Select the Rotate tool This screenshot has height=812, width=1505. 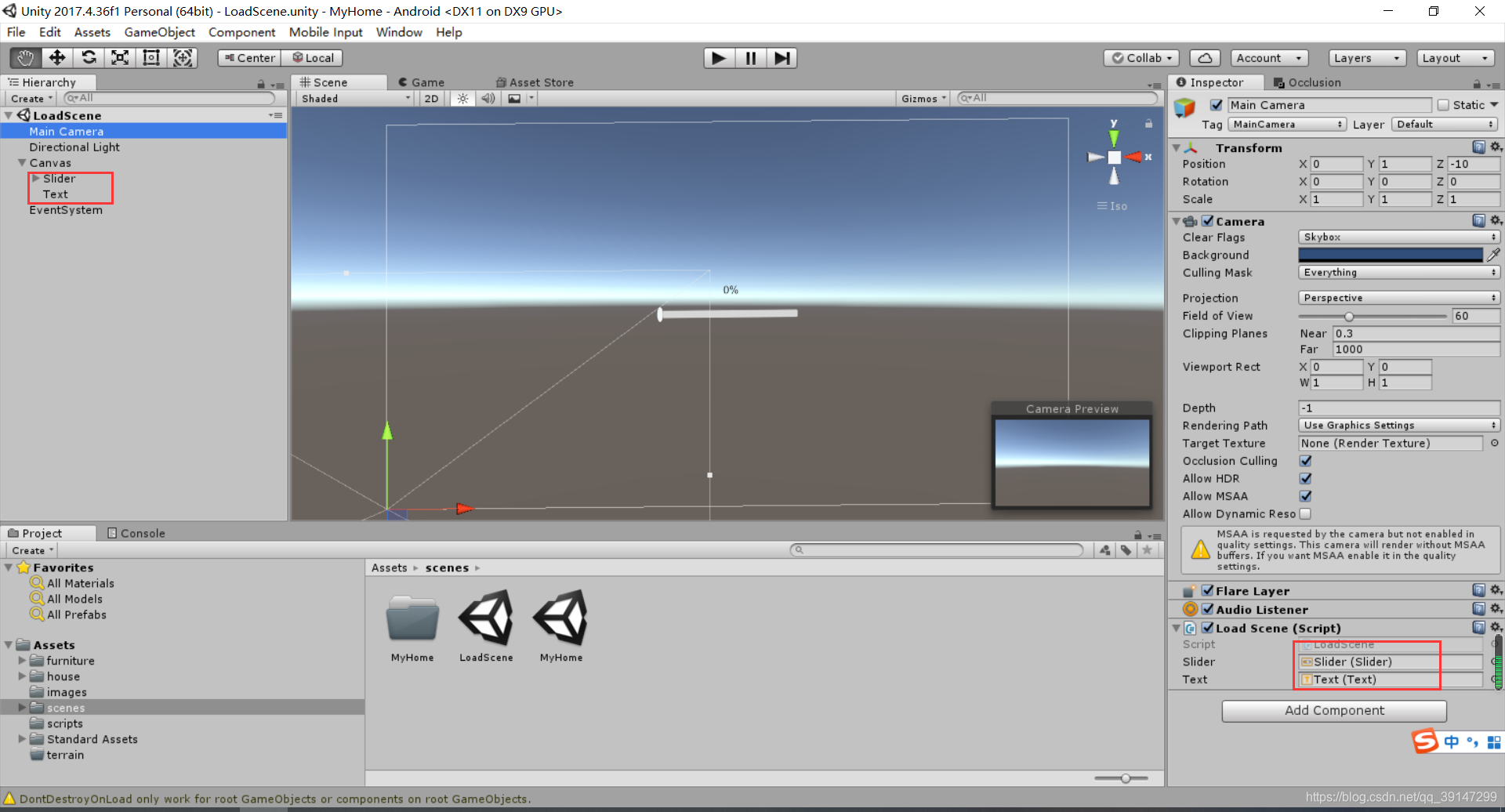pyautogui.click(x=89, y=57)
